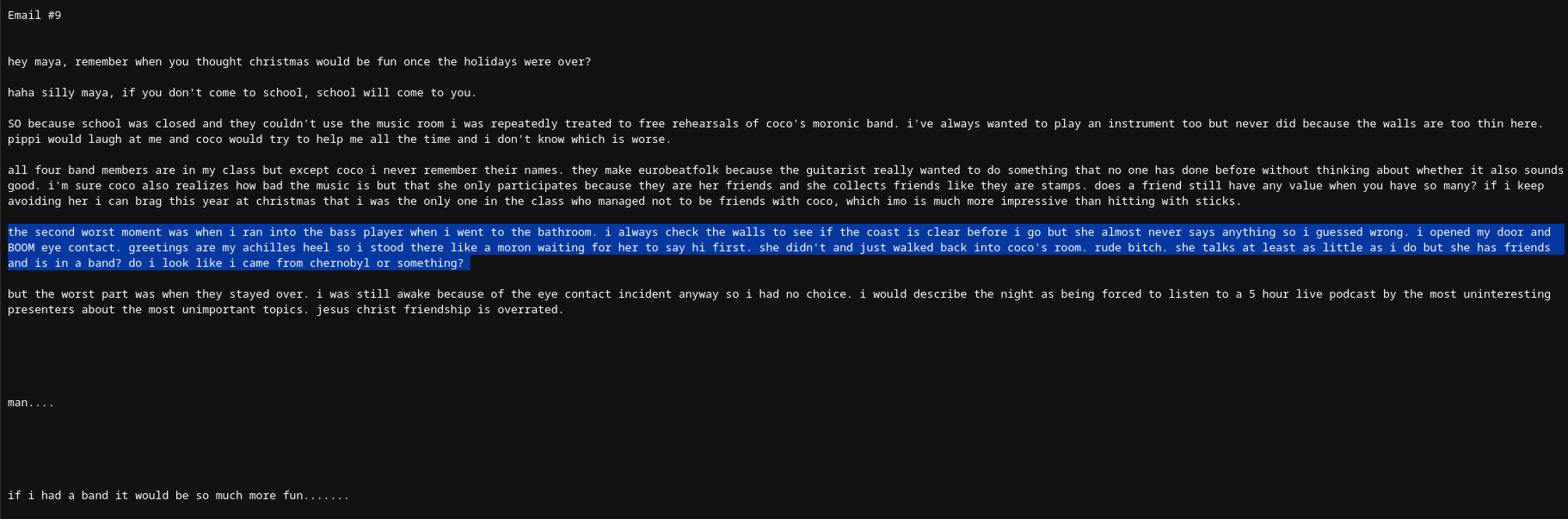1568x519 pixels.
Task: Click the standalone "man...." line
Action: [x=31, y=403]
